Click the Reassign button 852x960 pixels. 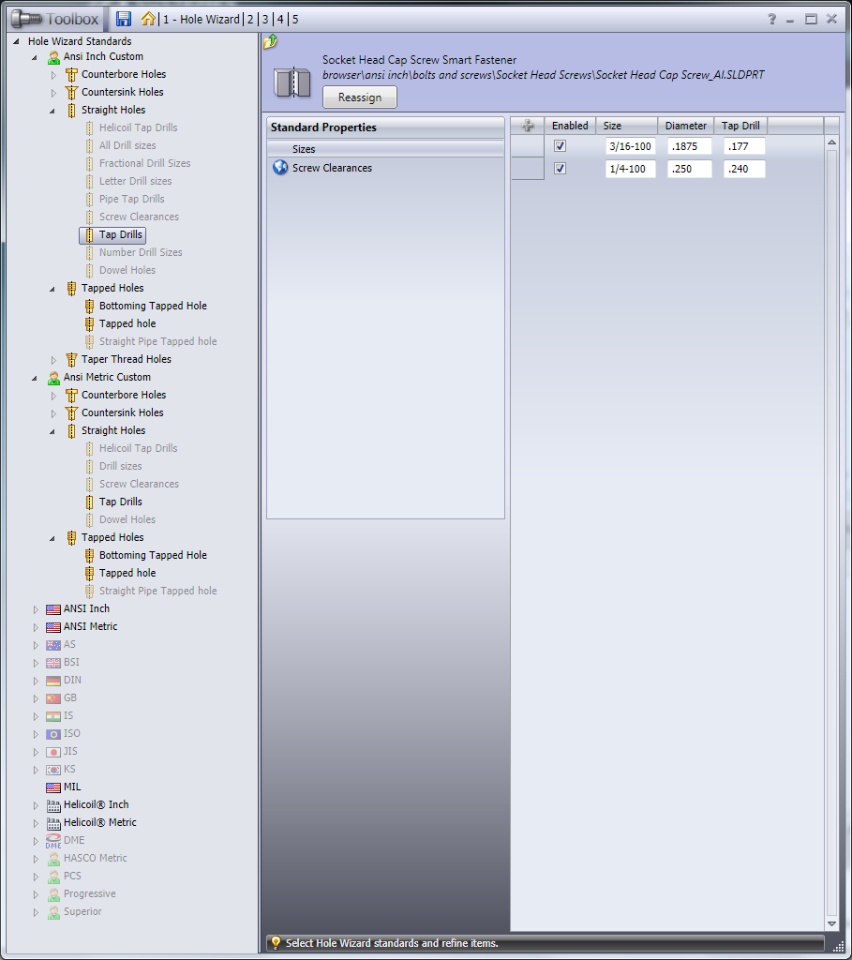(360, 97)
